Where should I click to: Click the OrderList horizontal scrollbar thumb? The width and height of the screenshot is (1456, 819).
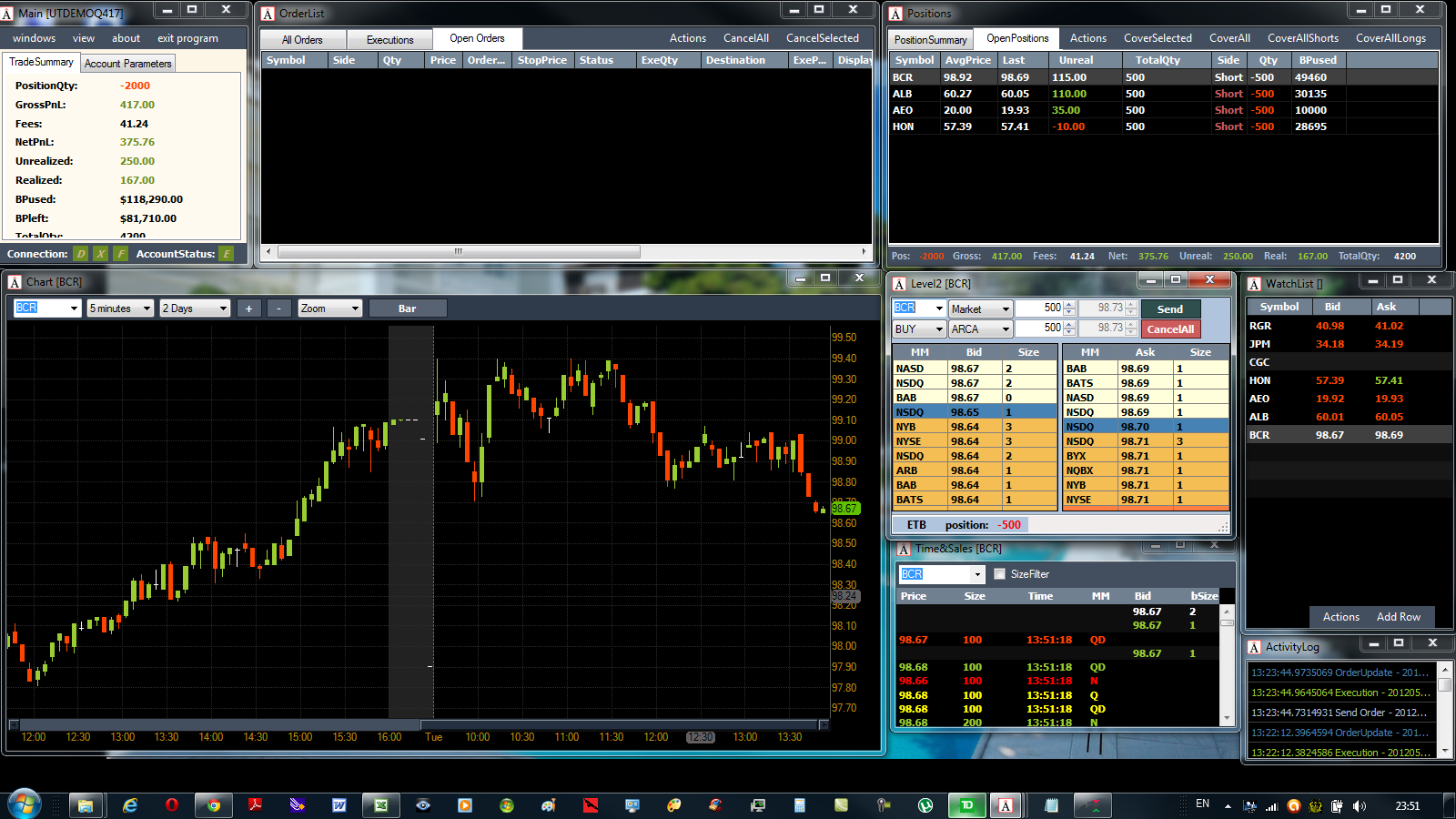pos(459,252)
